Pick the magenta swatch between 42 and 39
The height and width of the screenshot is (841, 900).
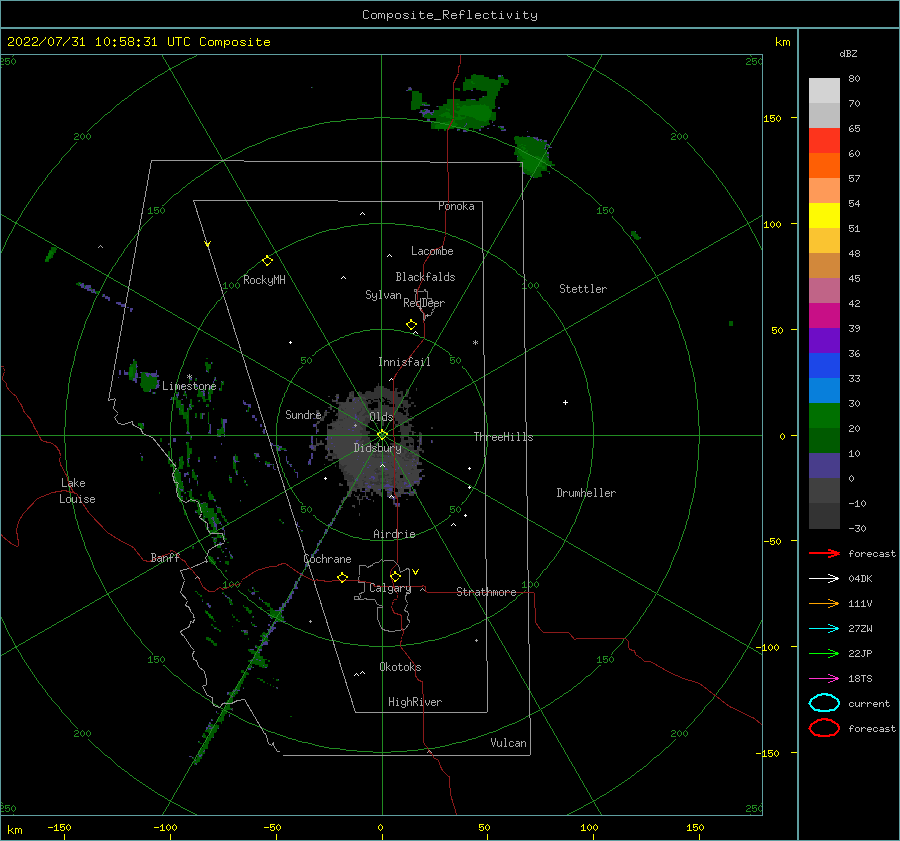[824, 315]
